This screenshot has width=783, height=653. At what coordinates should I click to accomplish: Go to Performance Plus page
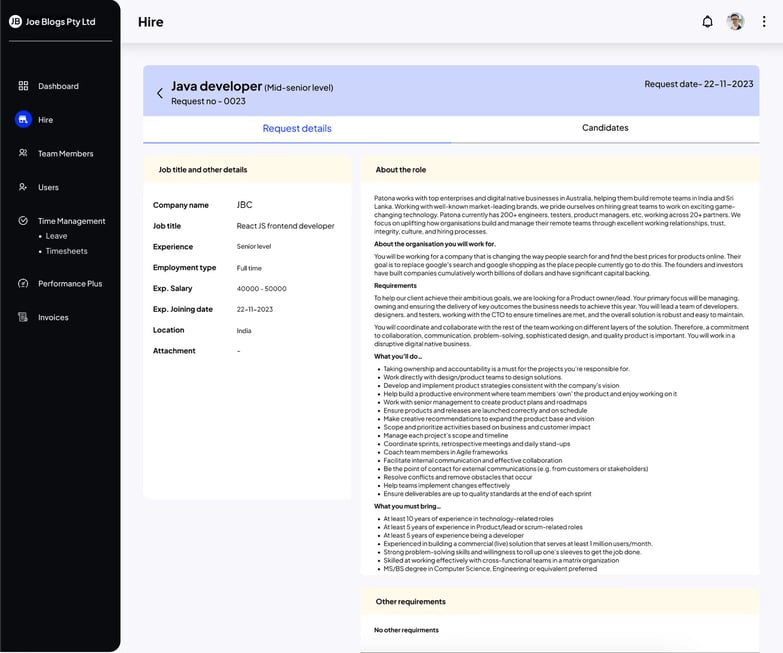(x=70, y=284)
